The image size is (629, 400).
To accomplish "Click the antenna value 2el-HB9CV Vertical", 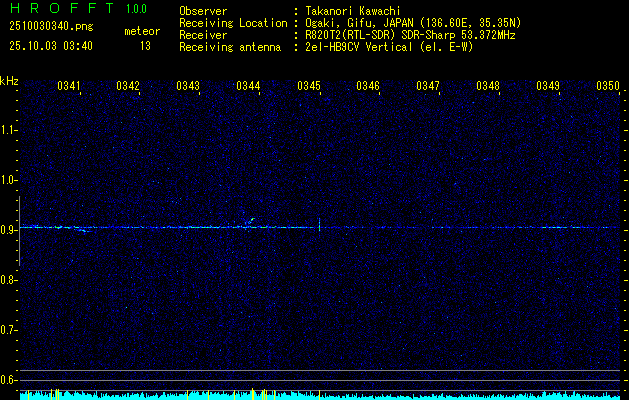I will (x=389, y=47).
